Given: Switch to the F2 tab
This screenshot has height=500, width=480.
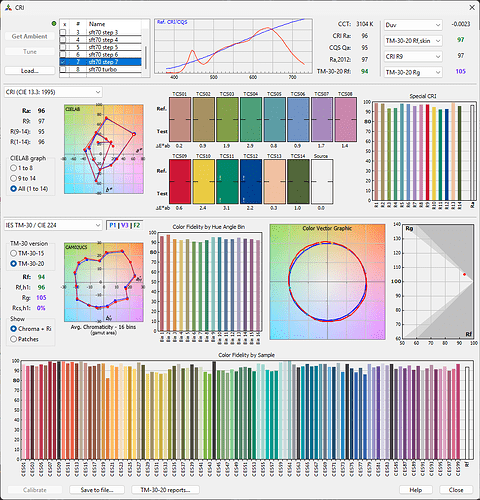Looking at the screenshot, I should 137,225.
